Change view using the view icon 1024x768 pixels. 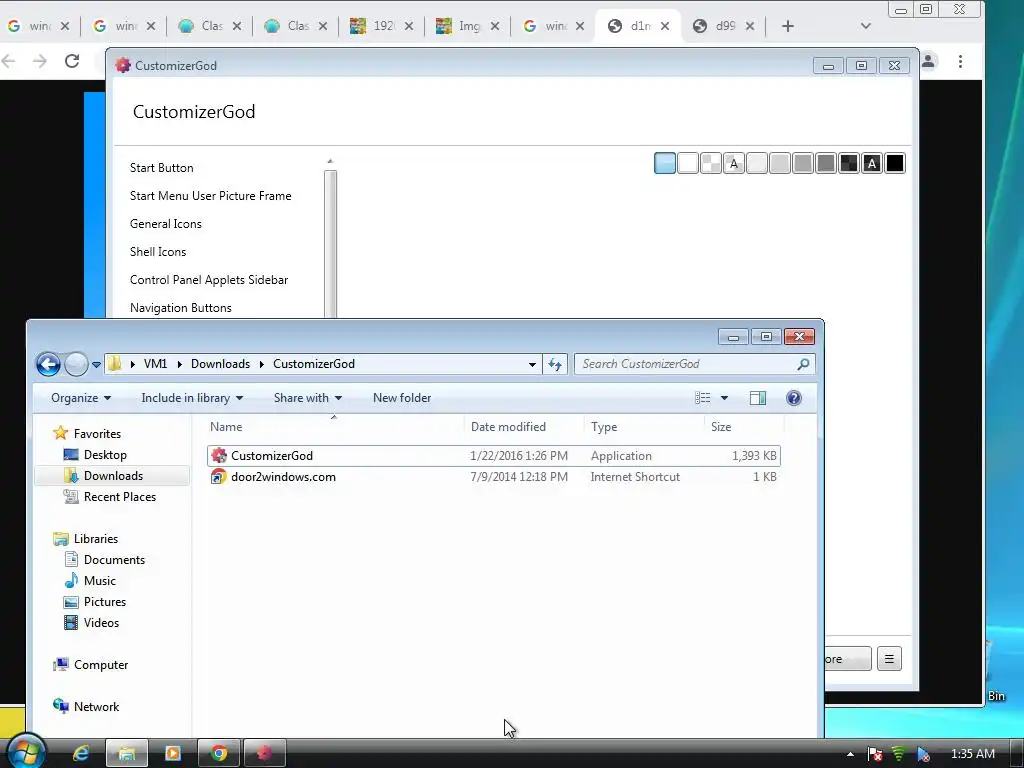(703, 398)
